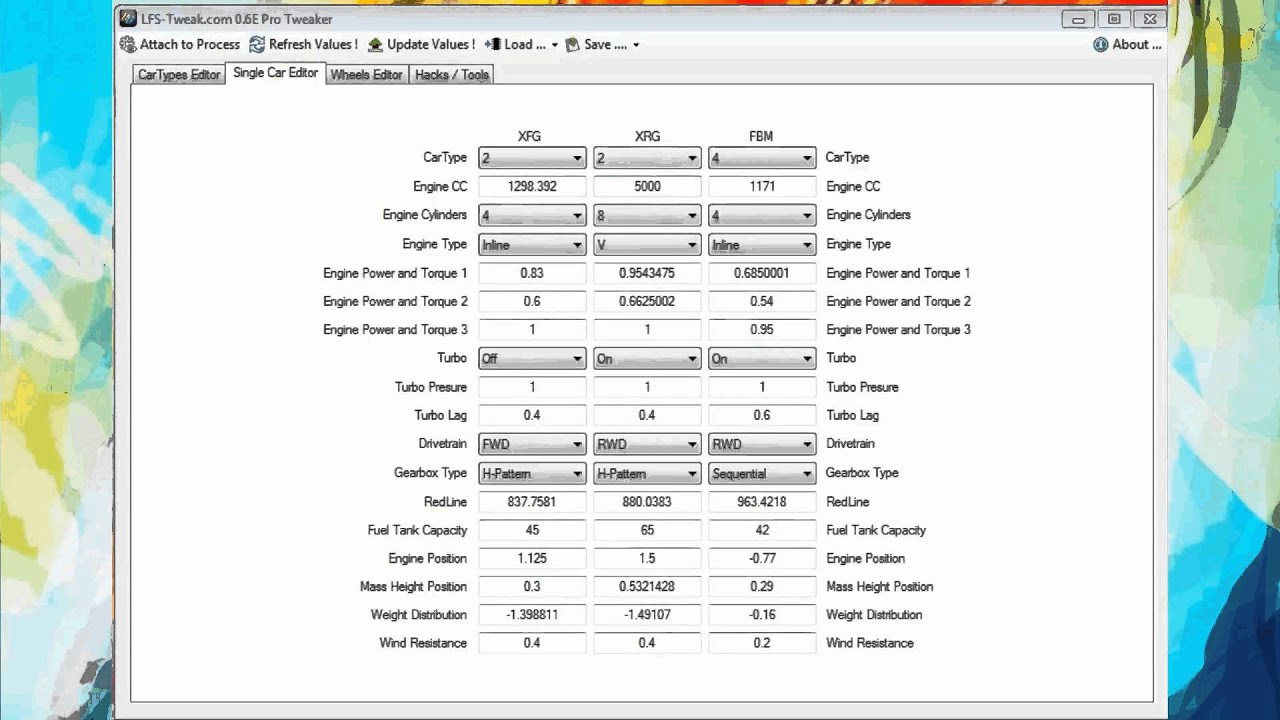1280x720 pixels.
Task: Click the LFS-Tweak title bar app icon
Action: point(128,19)
